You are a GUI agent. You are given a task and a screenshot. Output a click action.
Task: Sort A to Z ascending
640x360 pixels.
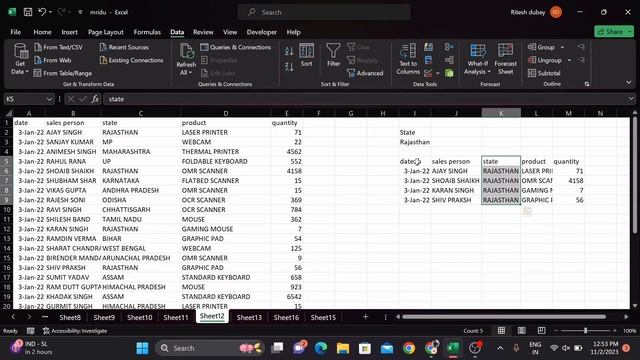click(289, 51)
